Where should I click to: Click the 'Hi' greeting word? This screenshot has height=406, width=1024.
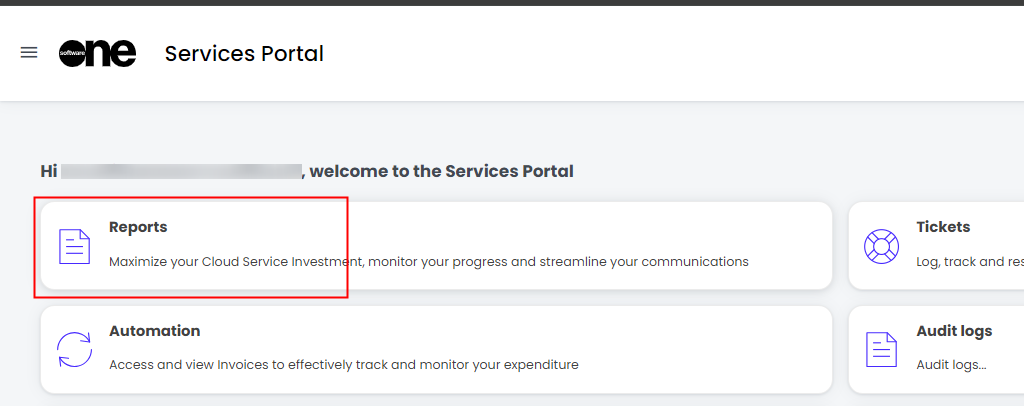48,172
